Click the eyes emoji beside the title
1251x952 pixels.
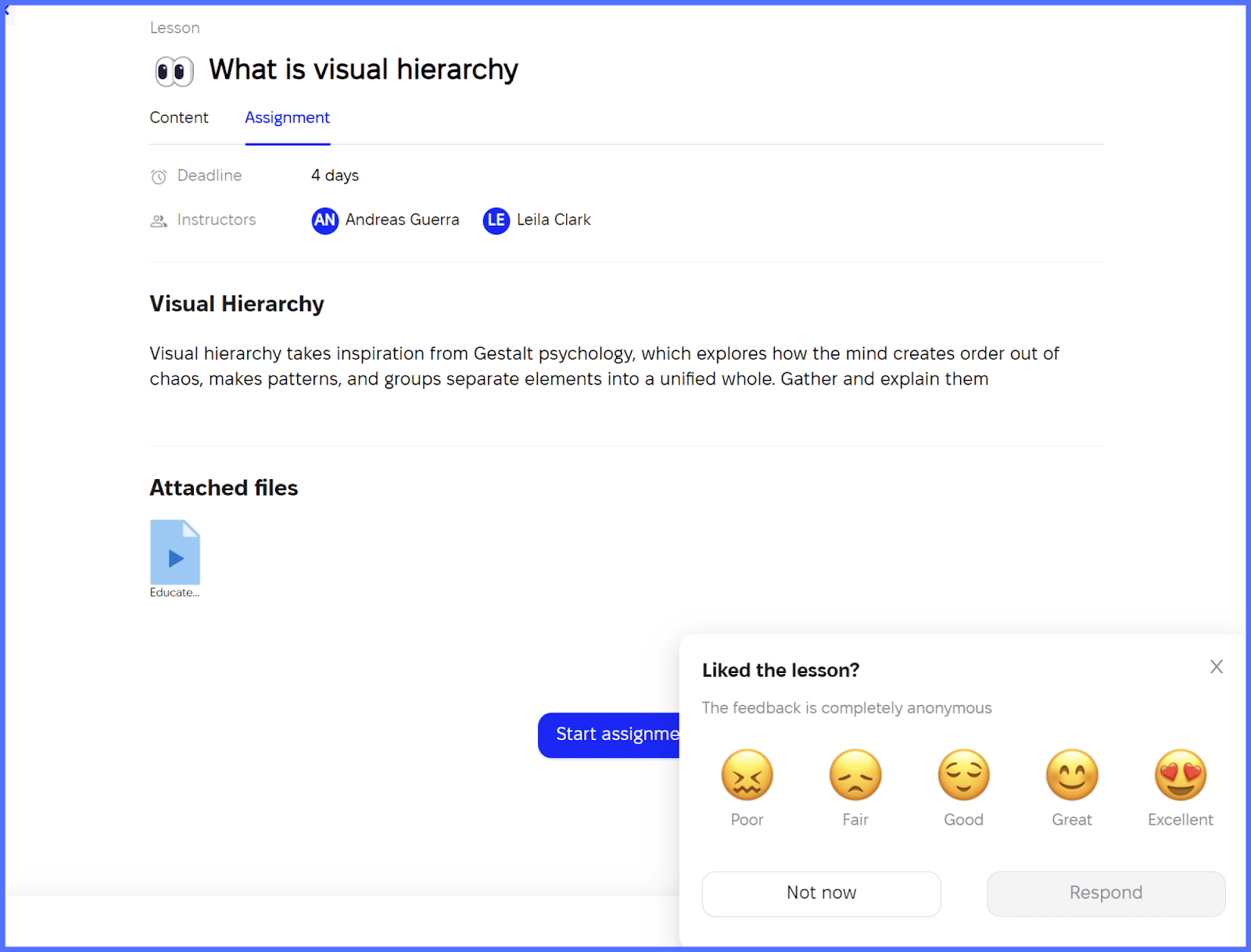pos(174,70)
